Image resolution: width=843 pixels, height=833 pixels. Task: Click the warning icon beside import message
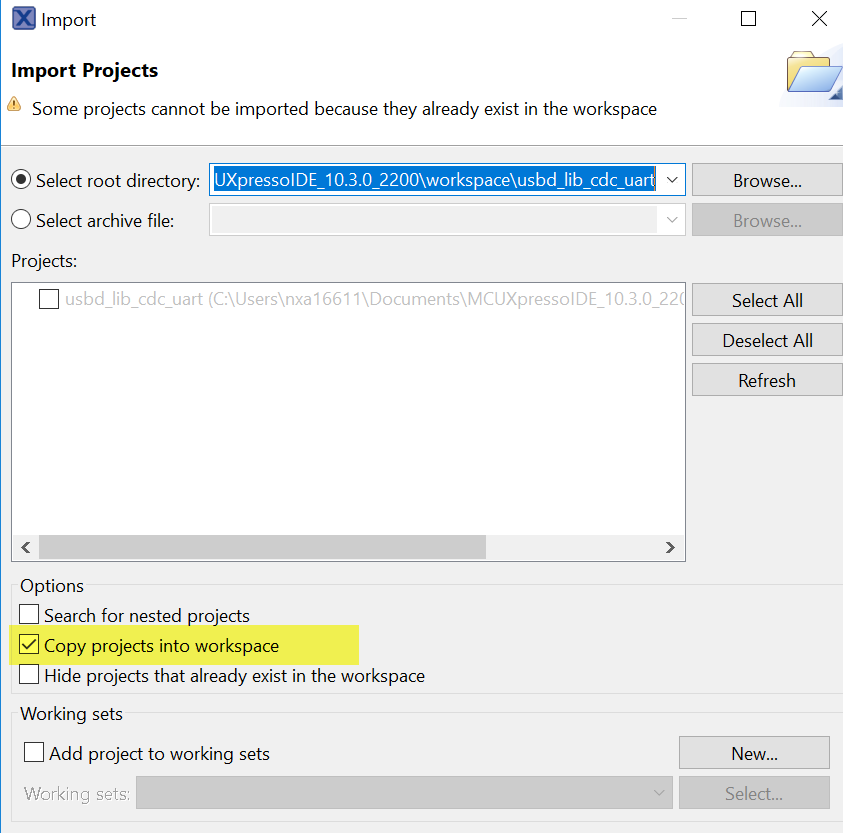point(15,104)
